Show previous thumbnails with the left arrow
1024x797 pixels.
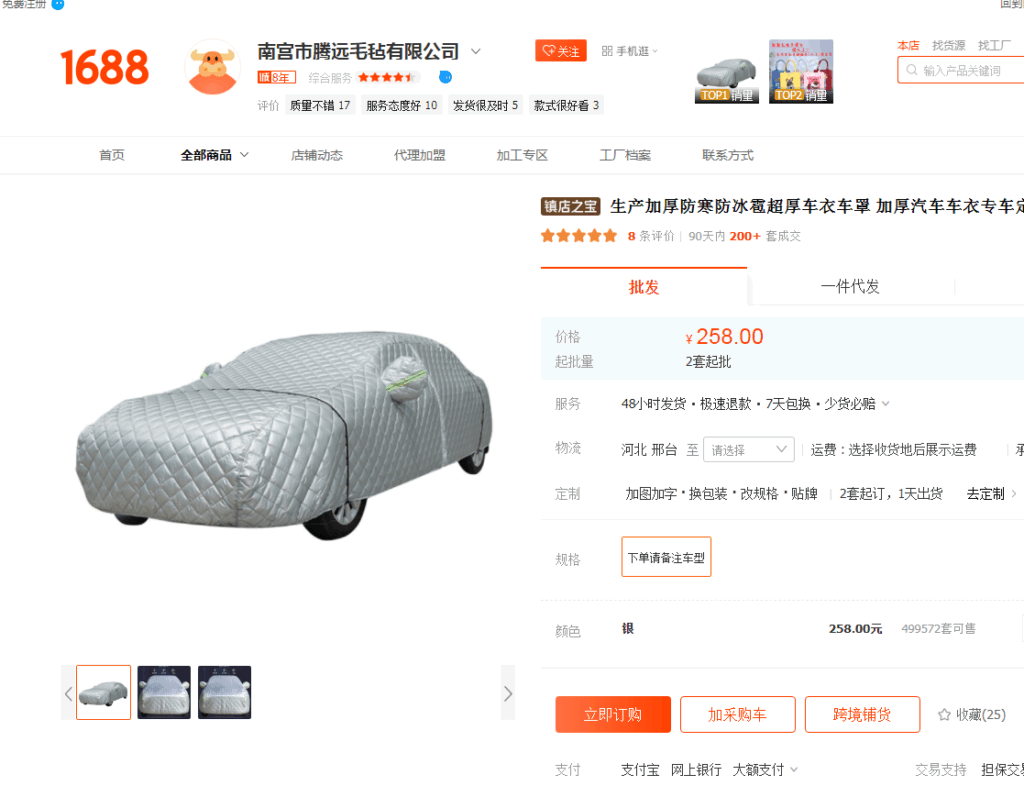tap(69, 693)
